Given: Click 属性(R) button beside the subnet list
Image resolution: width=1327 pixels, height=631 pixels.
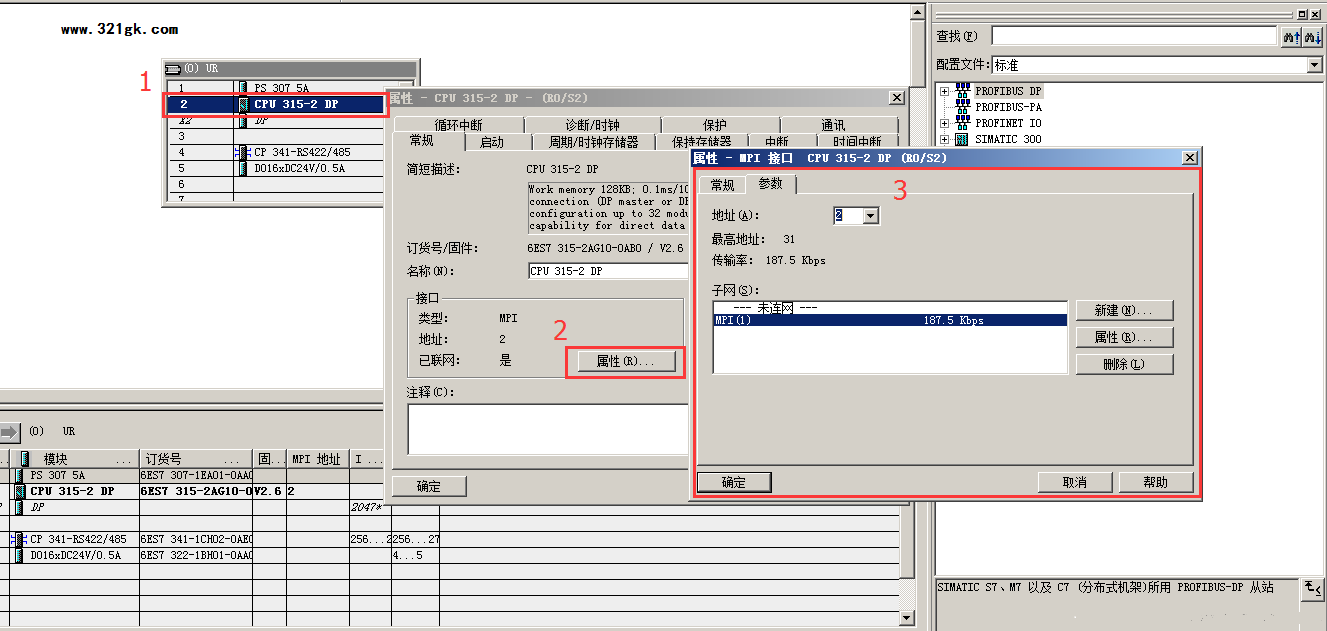Looking at the screenshot, I should [x=1124, y=337].
